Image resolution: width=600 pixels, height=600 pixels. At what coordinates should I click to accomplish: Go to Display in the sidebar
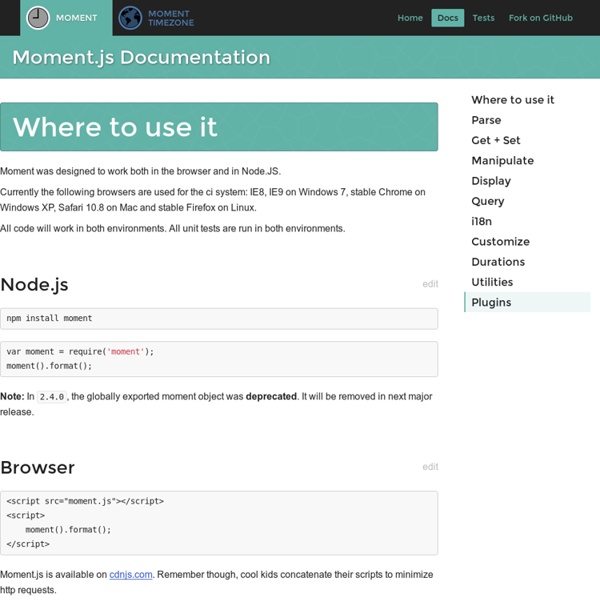click(491, 181)
